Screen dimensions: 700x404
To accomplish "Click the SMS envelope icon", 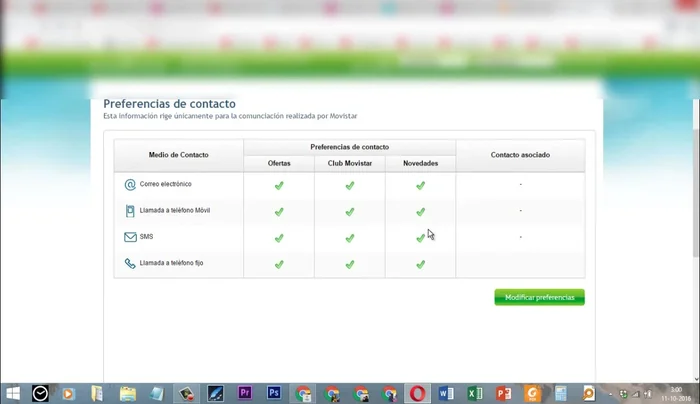I will (130, 237).
